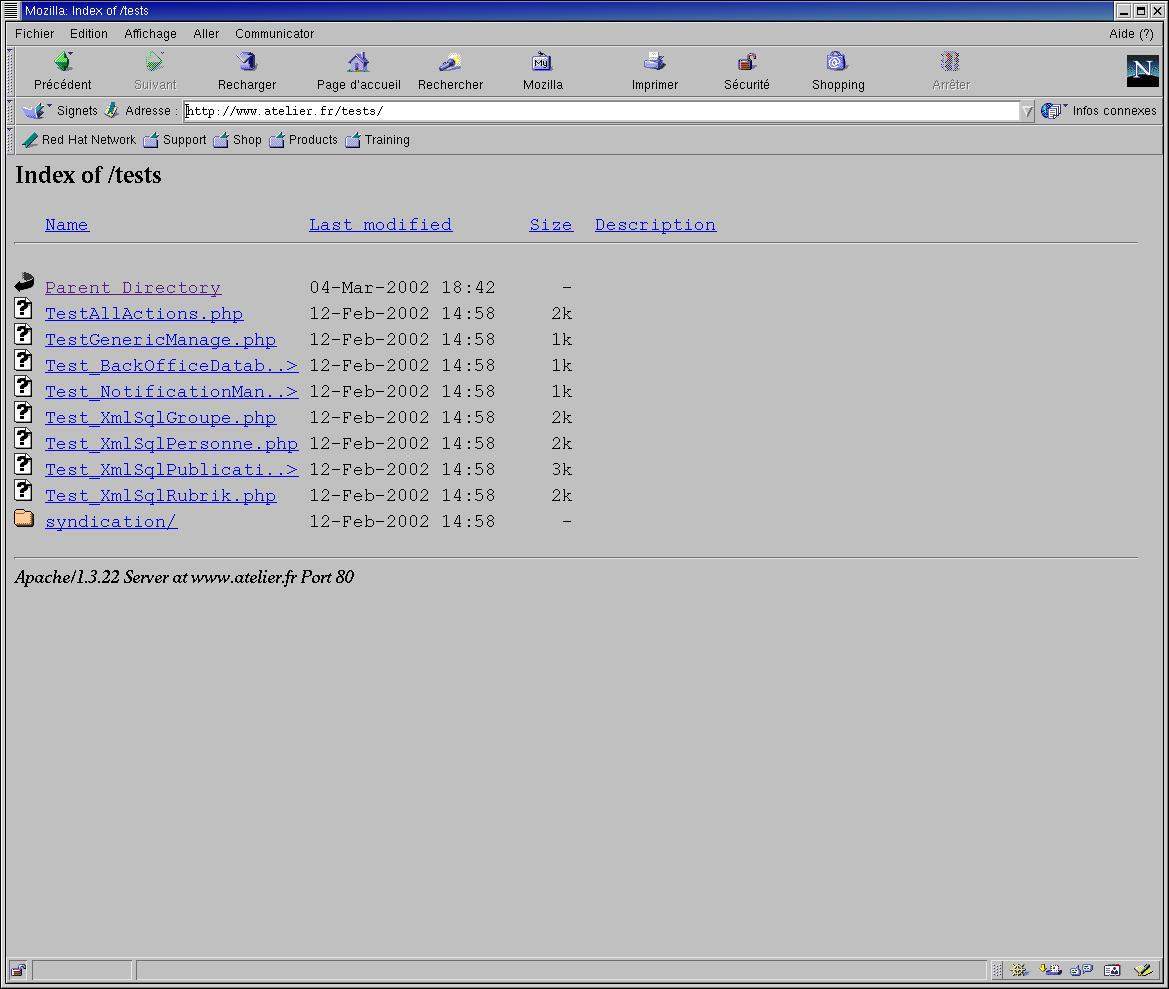Open the Affichage menu
The image size is (1169, 989).
point(150,33)
